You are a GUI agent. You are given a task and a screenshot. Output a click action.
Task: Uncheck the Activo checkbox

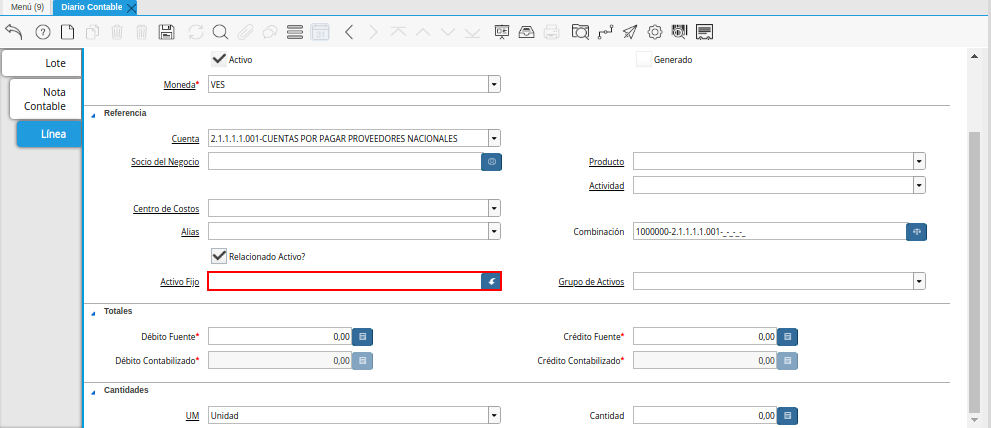point(219,59)
